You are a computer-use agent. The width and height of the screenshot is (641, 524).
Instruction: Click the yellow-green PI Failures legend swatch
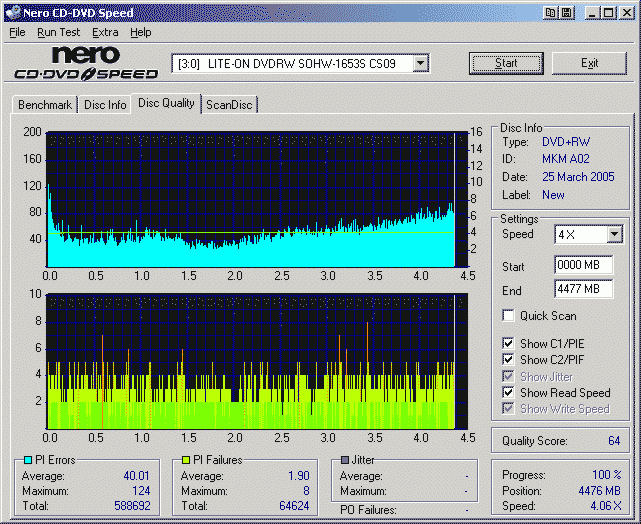[x=186, y=460]
